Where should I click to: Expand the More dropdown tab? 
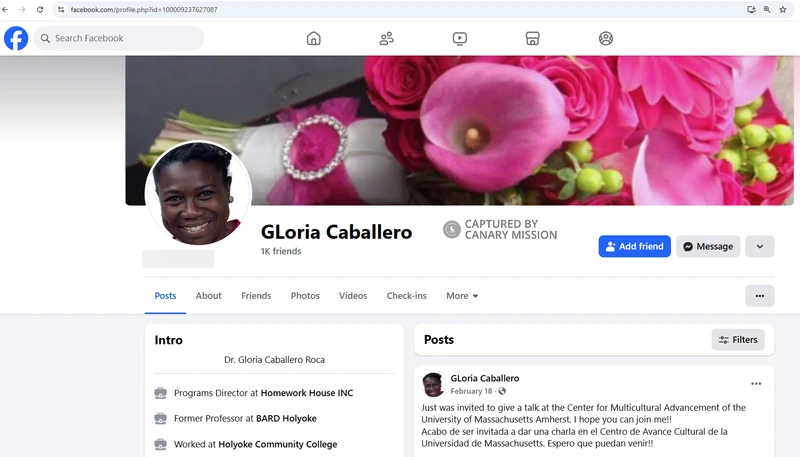[x=462, y=296]
